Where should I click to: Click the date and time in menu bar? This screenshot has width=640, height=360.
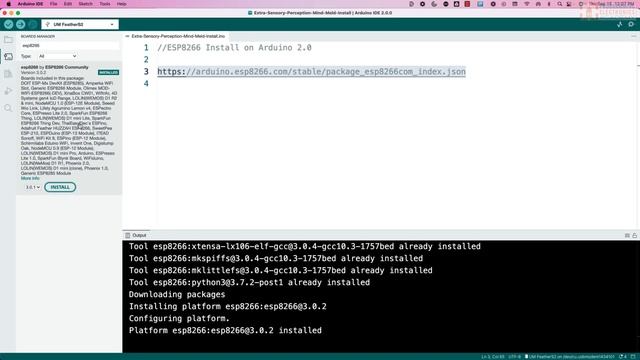click(x=611, y=4)
